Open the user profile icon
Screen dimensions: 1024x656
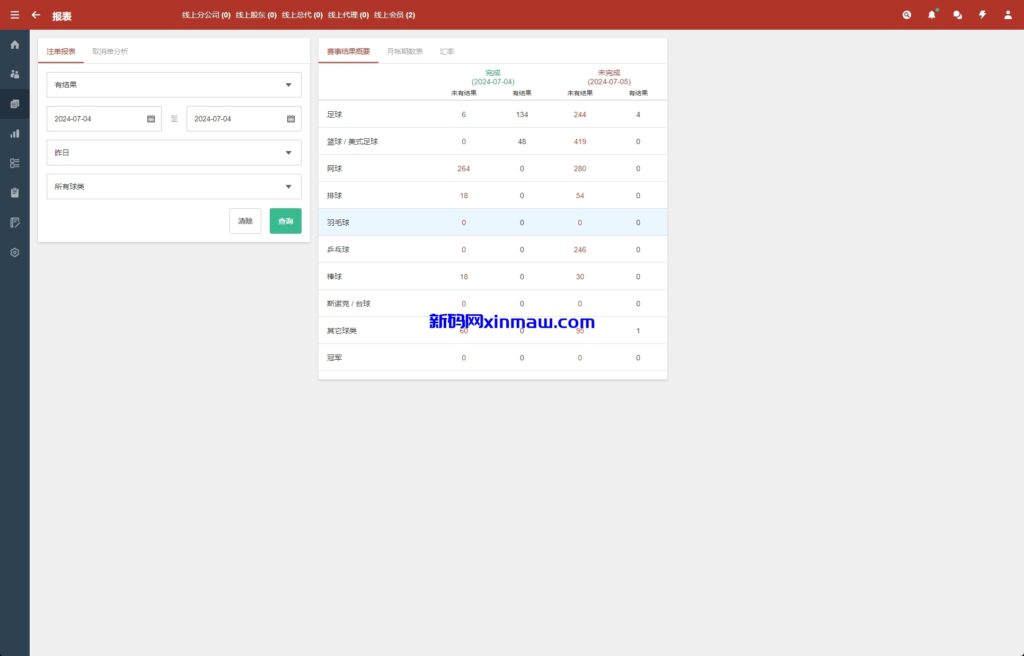pyautogui.click(x=1007, y=15)
